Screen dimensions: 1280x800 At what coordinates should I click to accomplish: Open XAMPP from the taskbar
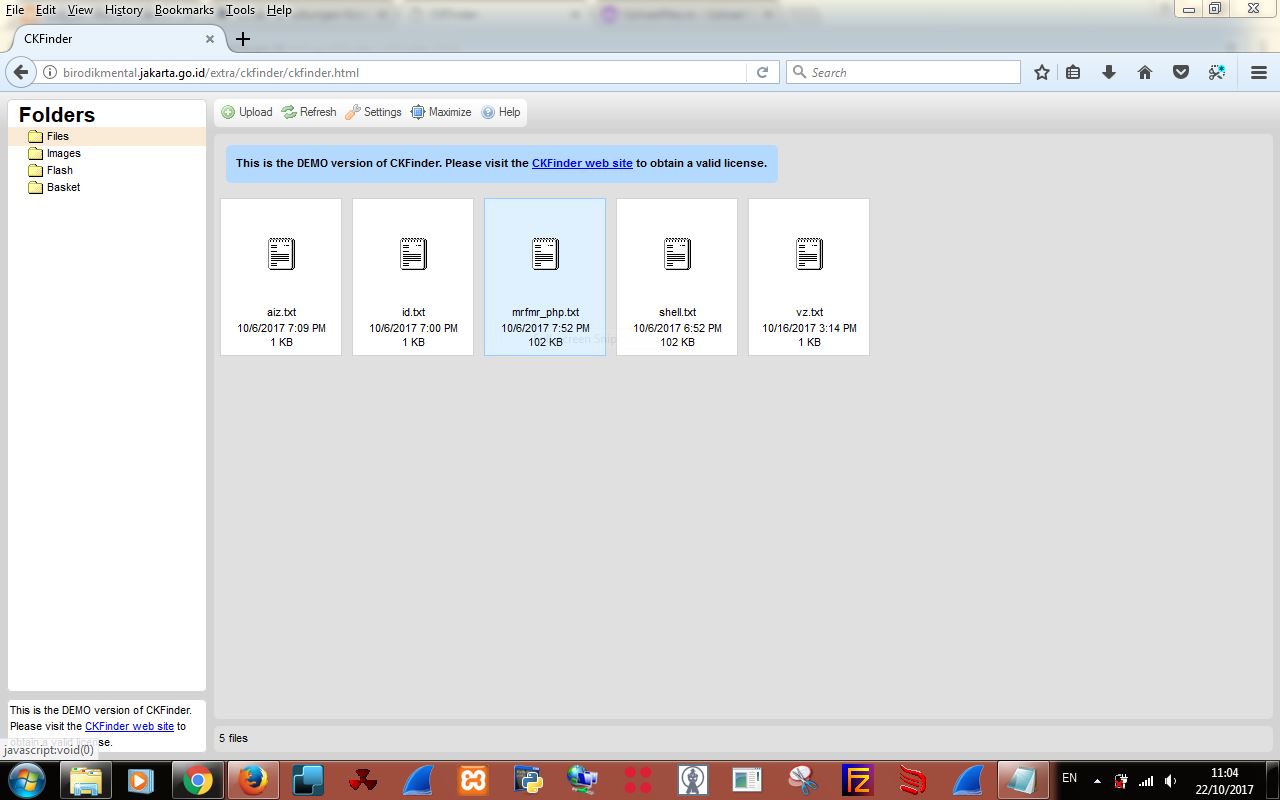[473, 780]
